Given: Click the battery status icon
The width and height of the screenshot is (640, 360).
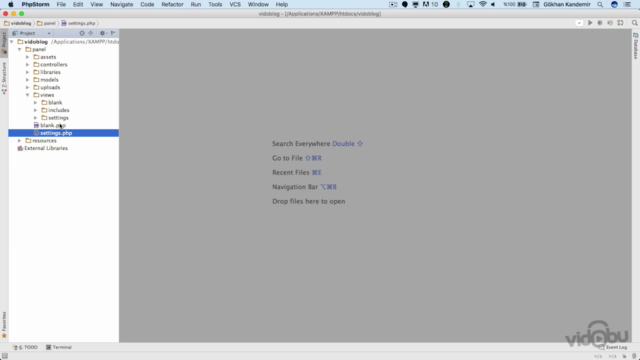Looking at the screenshot, I should [x=522, y=4].
